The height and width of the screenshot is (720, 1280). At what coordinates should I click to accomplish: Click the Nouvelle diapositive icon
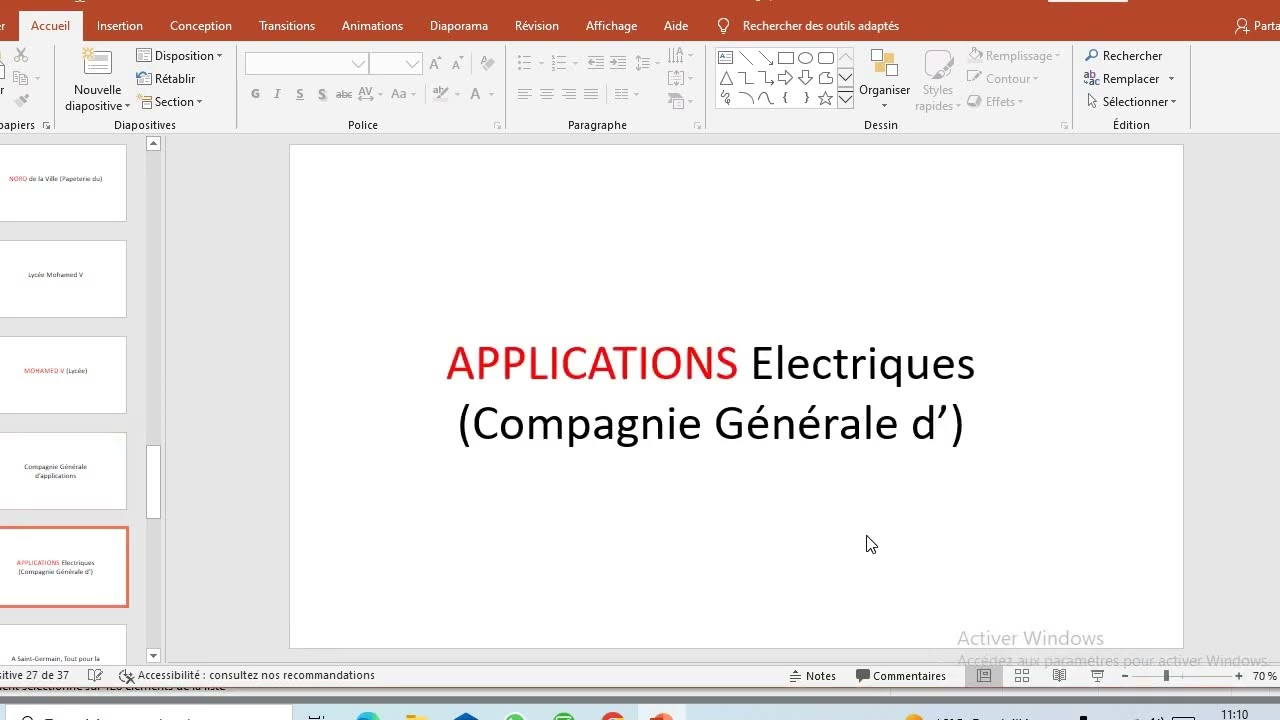pyautogui.click(x=97, y=63)
